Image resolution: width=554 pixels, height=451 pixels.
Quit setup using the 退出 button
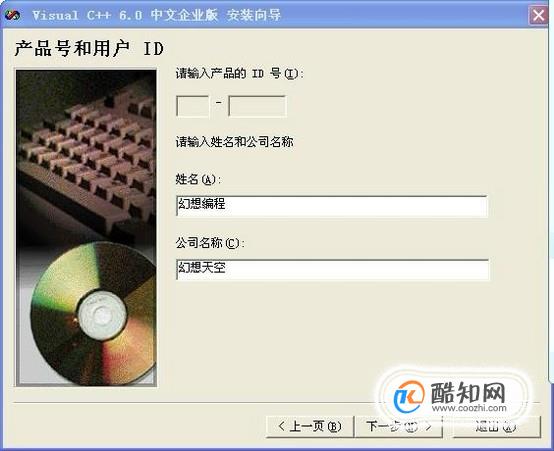coord(496,427)
